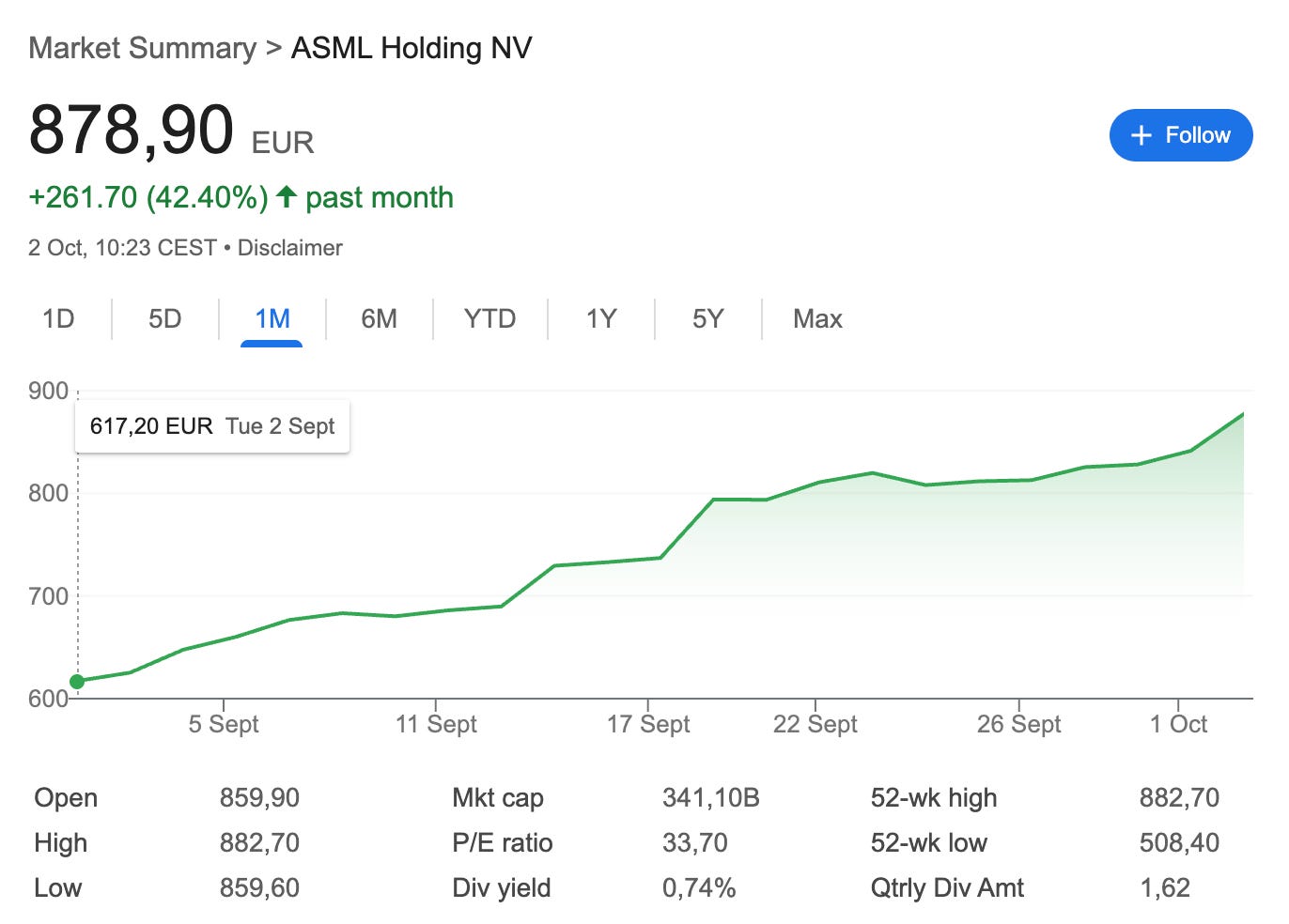Click the green up arrow beside past month

click(x=287, y=196)
